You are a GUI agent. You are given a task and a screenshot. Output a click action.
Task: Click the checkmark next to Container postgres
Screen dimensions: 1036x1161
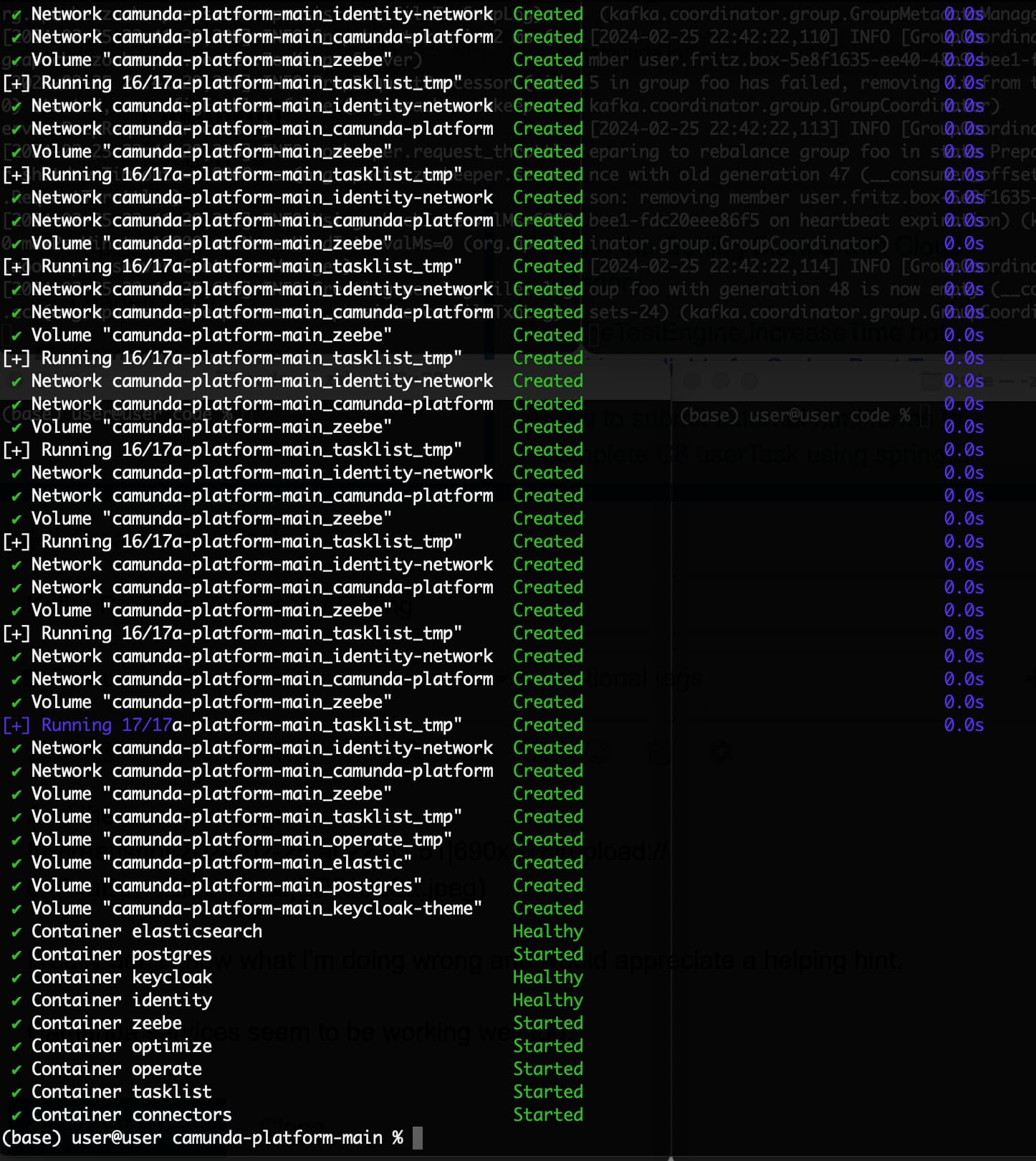16,955
